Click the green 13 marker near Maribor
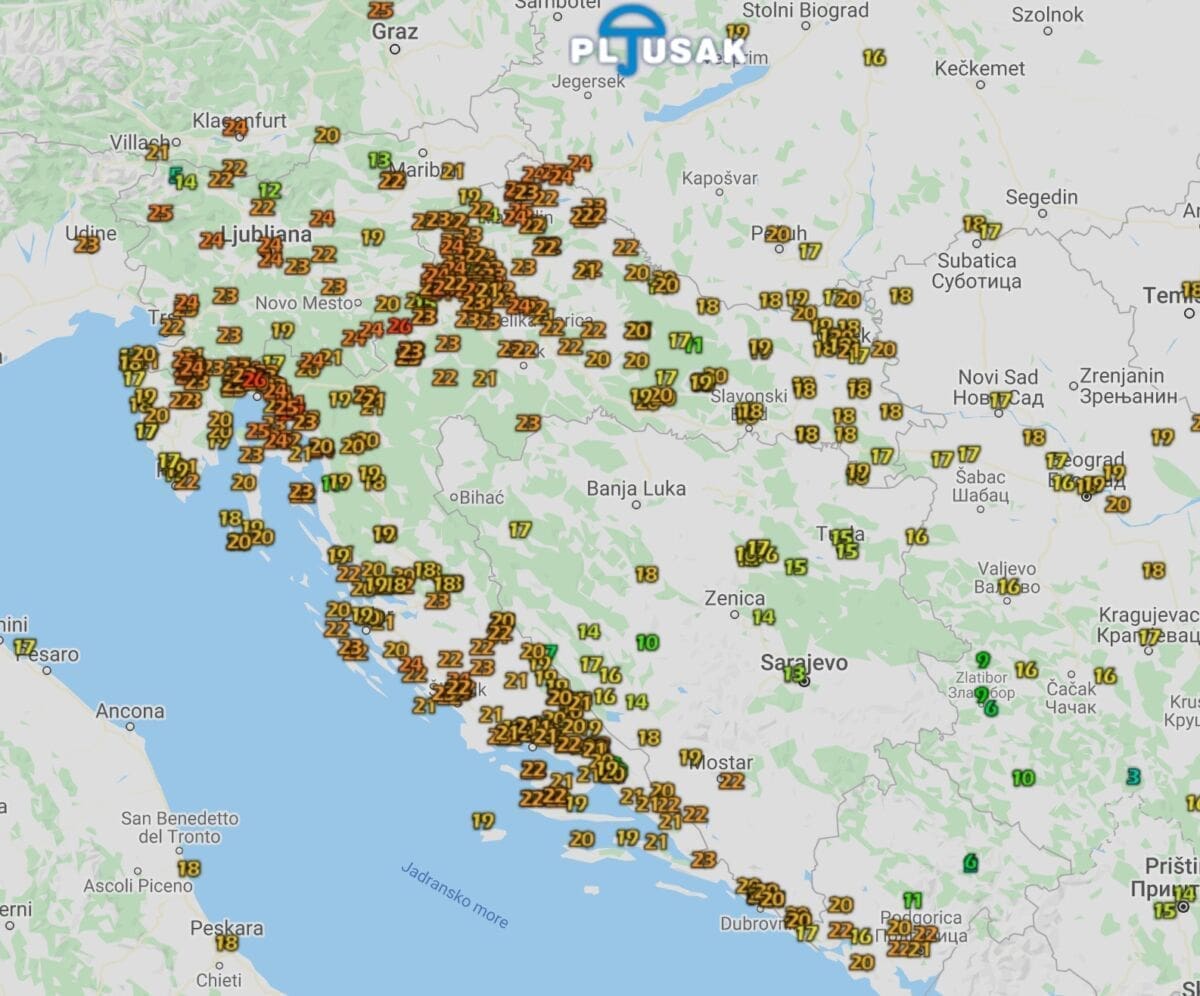This screenshot has height=996, width=1200. click(x=379, y=159)
